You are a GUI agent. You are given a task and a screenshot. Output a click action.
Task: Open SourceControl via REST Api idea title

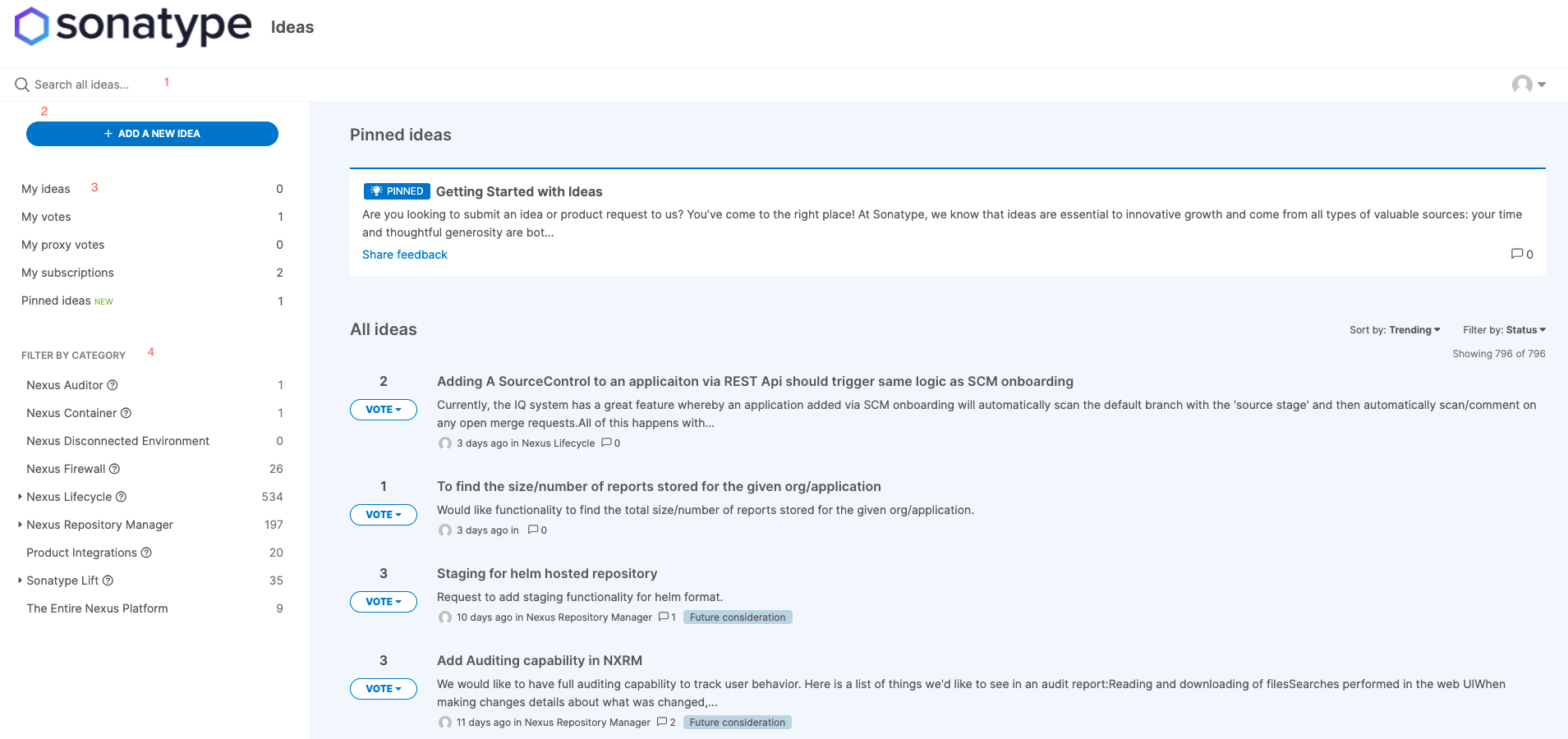tap(755, 381)
